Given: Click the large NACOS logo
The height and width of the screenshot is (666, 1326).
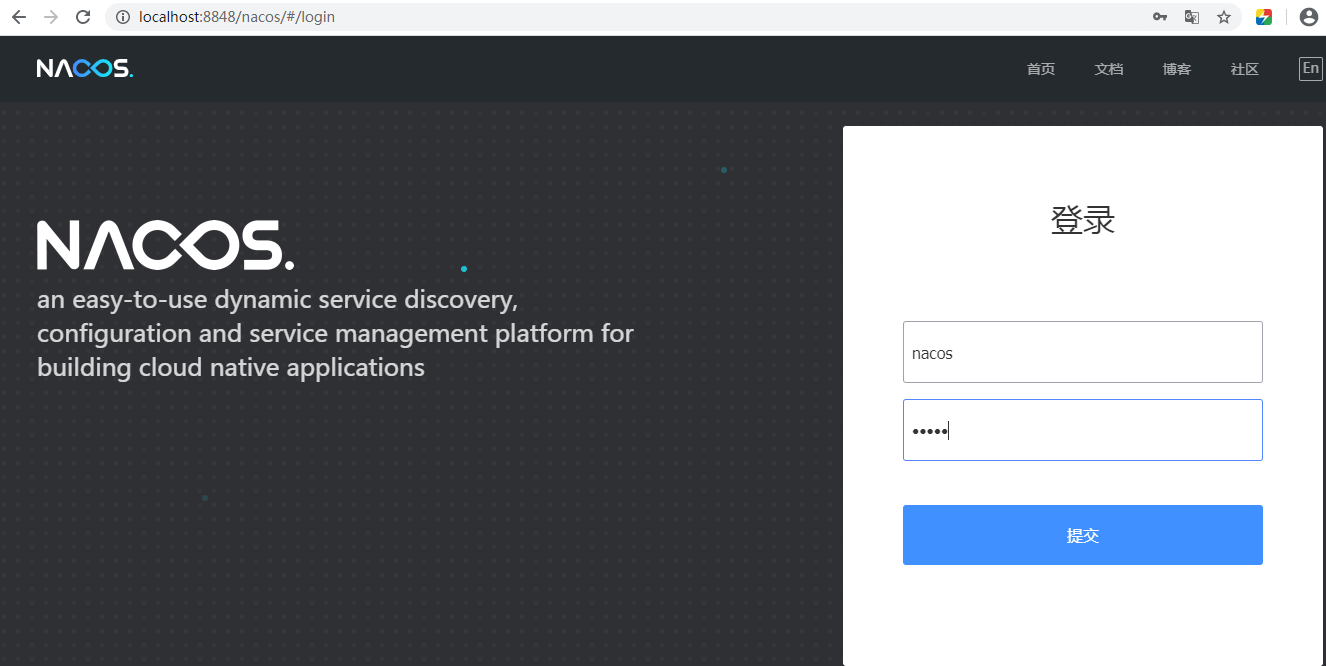Looking at the screenshot, I should point(166,245).
